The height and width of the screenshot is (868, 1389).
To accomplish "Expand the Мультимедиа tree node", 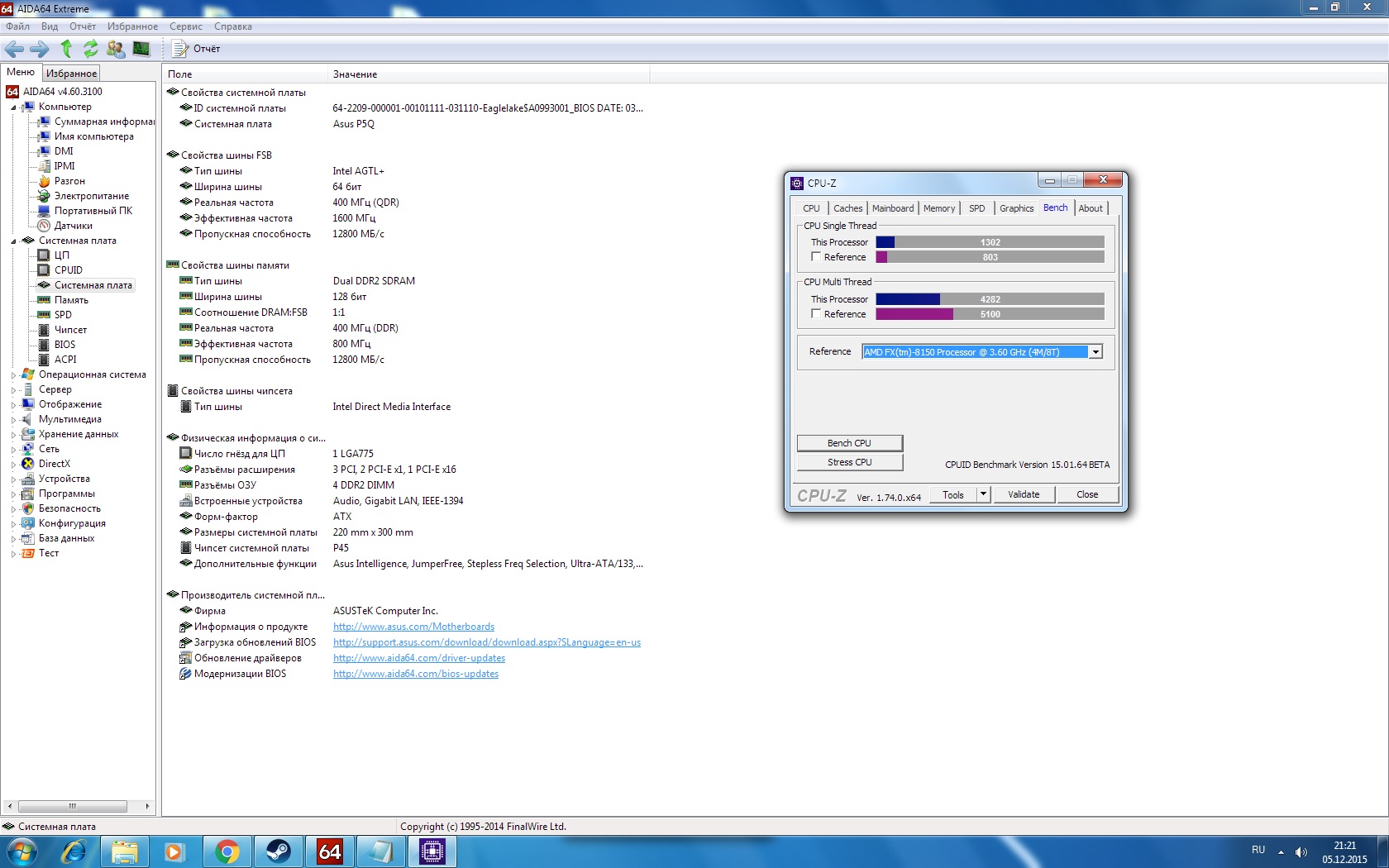I will click(x=13, y=420).
